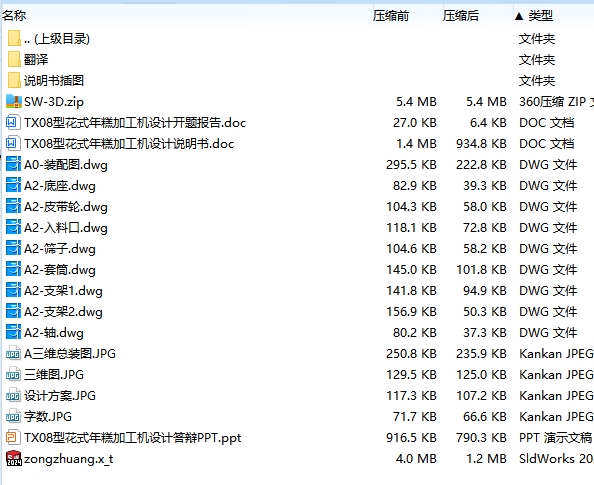Click the 设计方案.JPG image icon

tap(13, 396)
